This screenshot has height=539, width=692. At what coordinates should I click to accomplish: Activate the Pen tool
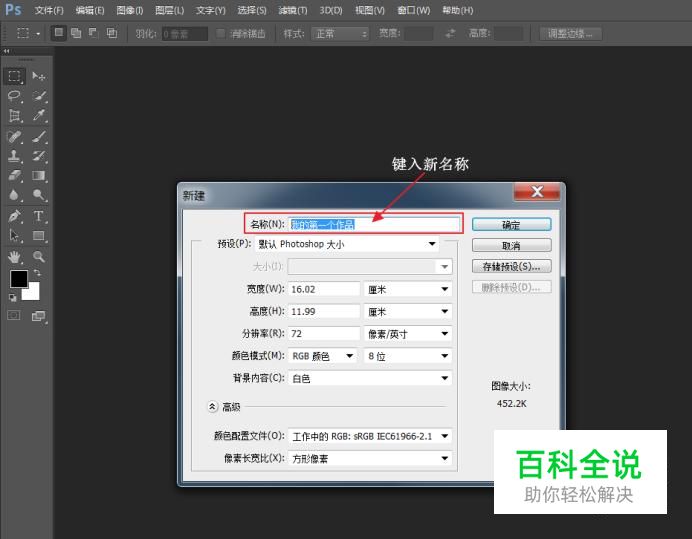coord(14,216)
